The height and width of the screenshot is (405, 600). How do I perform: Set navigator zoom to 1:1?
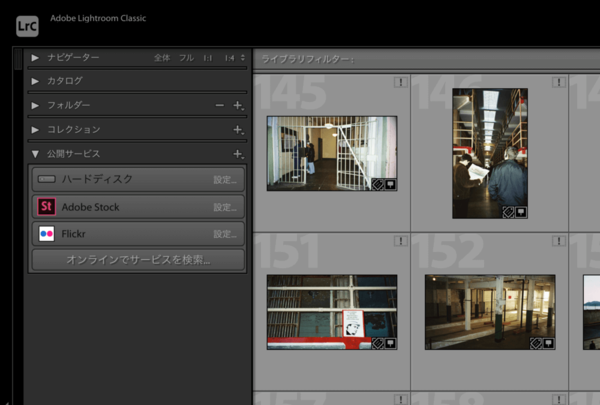tap(207, 58)
